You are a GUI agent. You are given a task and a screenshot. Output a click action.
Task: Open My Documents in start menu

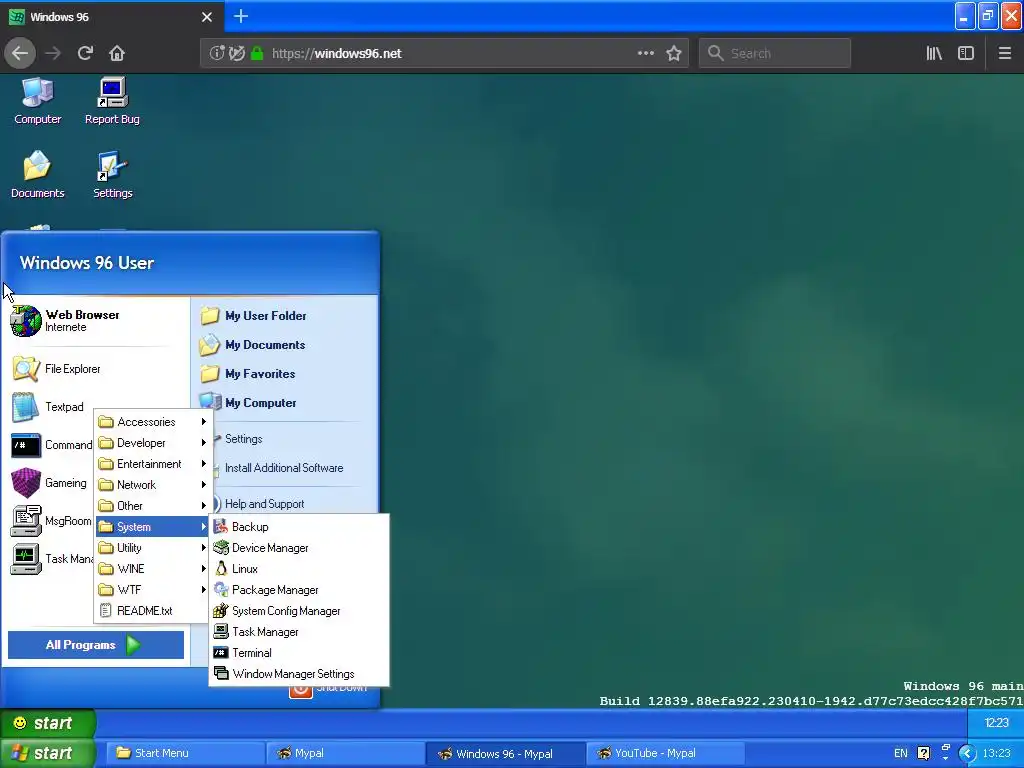point(252,345)
